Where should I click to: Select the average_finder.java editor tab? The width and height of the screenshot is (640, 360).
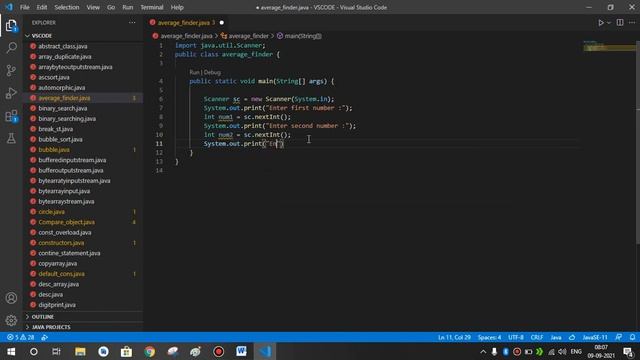click(x=187, y=23)
